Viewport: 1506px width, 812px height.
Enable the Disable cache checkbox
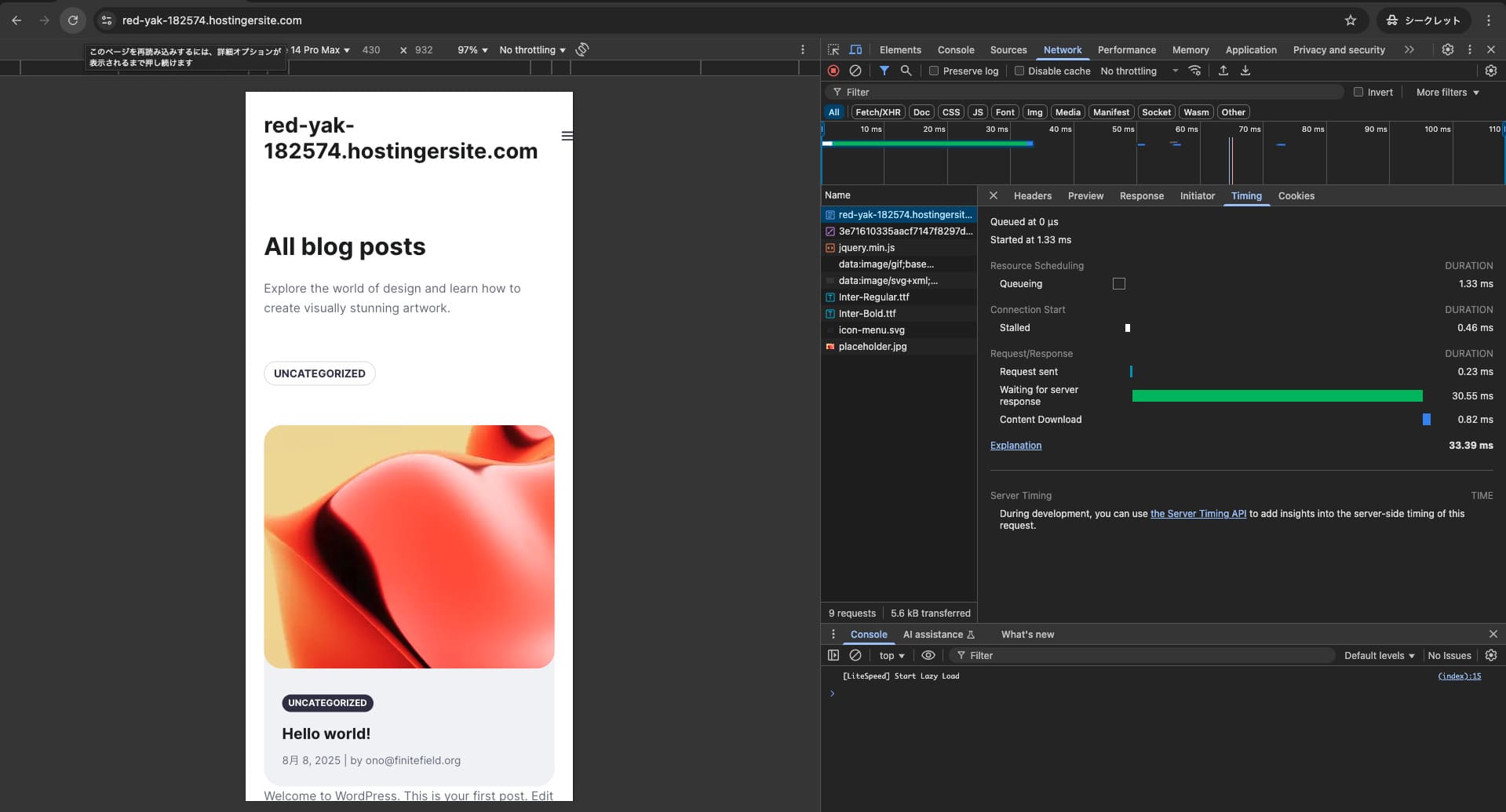pyautogui.click(x=1019, y=71)
